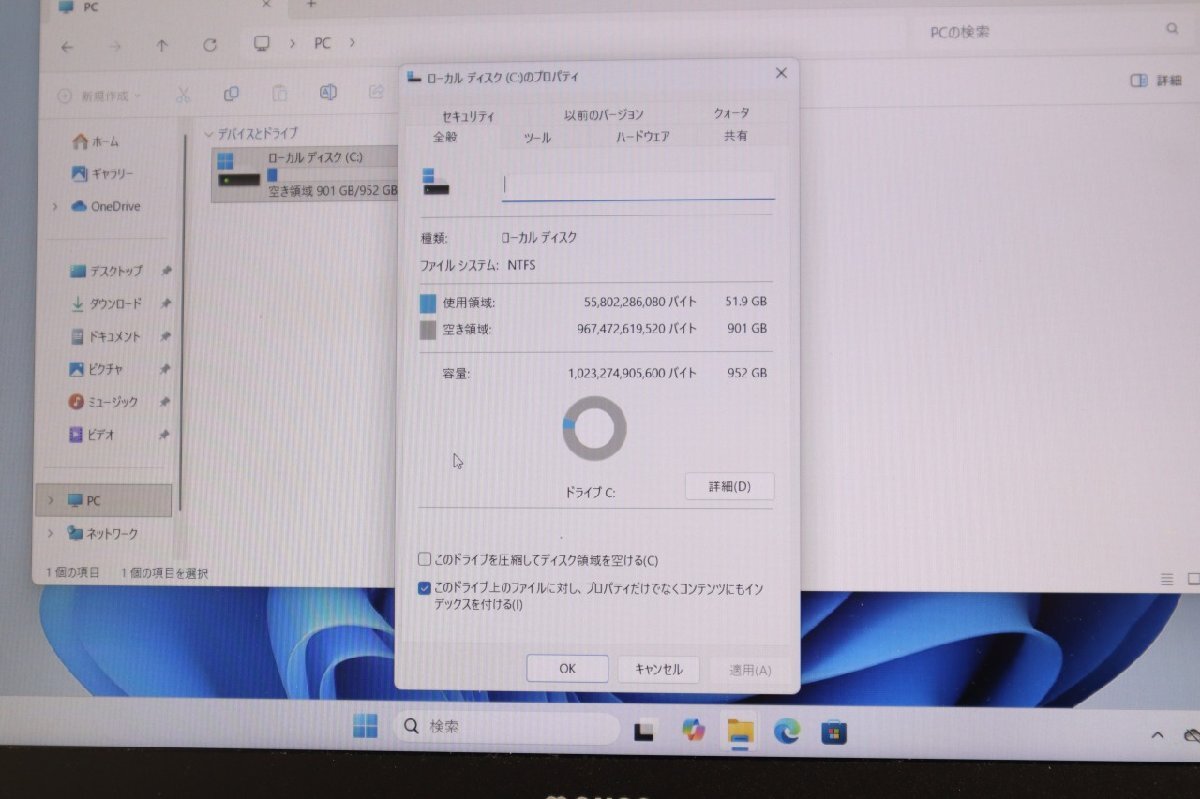Expand the OneDrive tree item chevron
The height and width of the screenshot is (799, 1200).
pyautogui.click(x=53, y=206)
